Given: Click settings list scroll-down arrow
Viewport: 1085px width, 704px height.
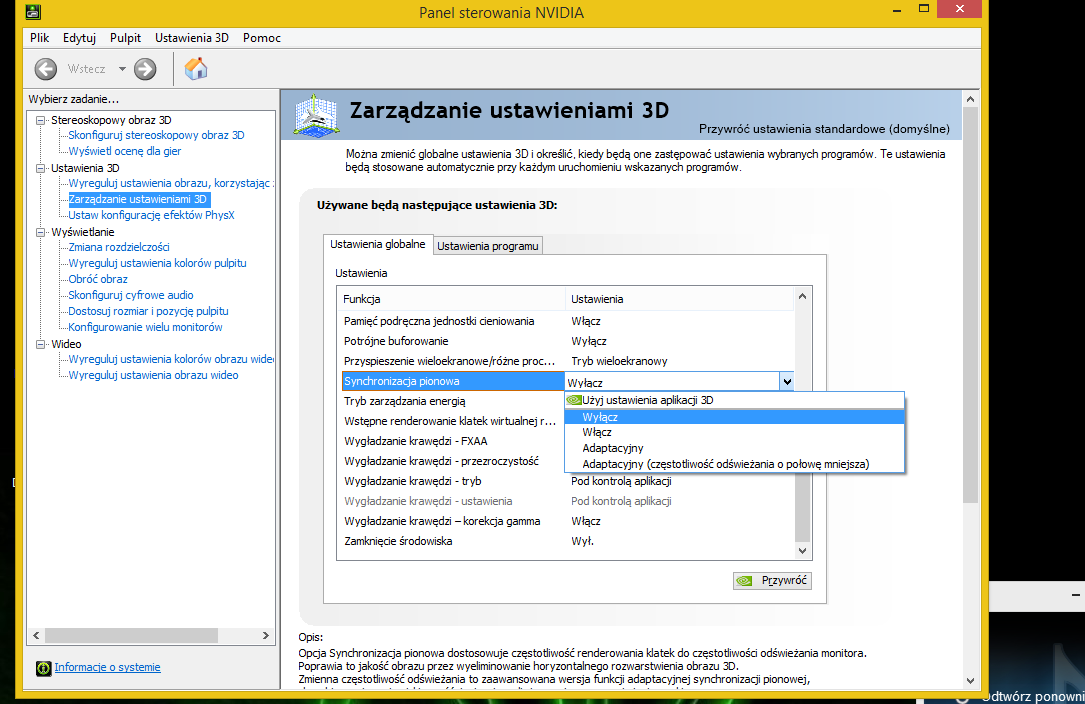Looking at the screenshot, I should tap(803, 551).
